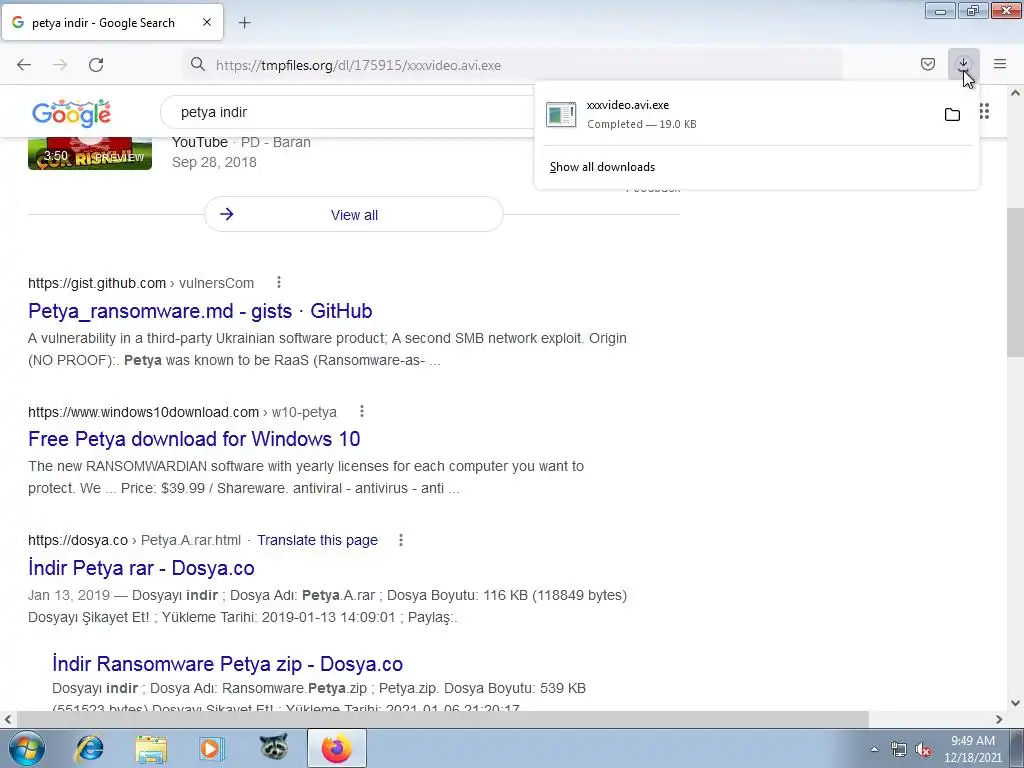Click vertical scrollbar up arrow
The width and height of the screenshot is (1024, 768).
tap(1015, 93)
